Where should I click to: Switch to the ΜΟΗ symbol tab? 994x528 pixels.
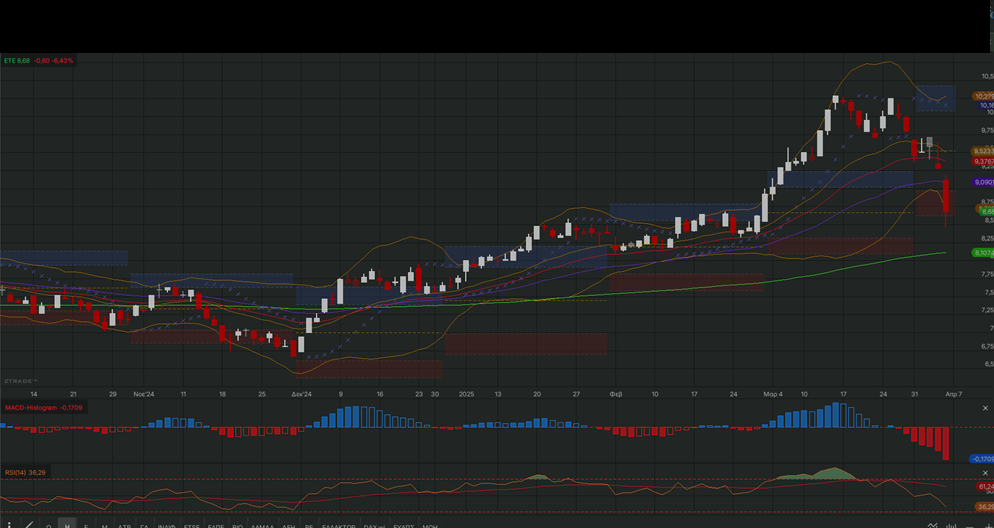(430, 526)
